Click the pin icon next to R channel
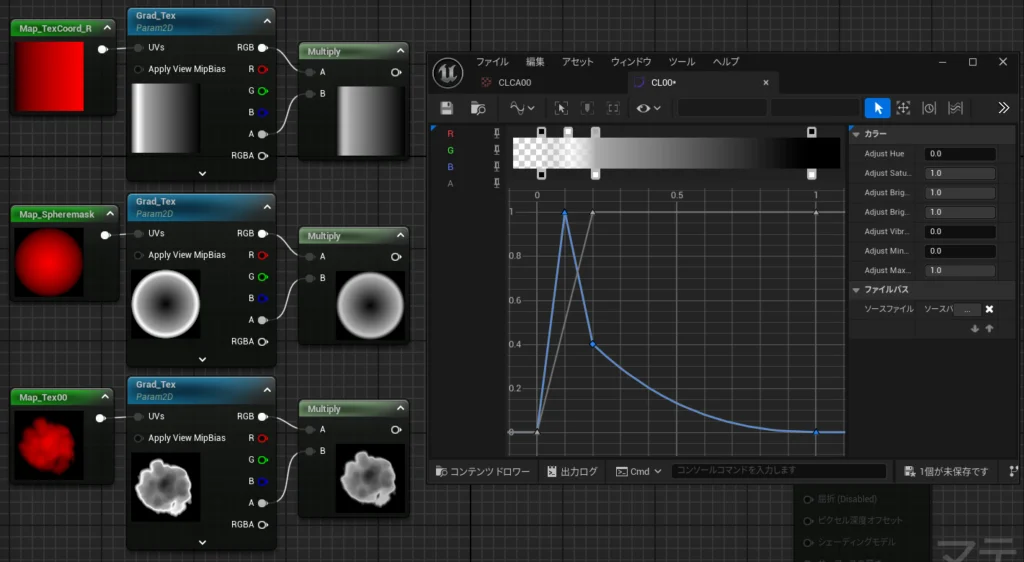The height and width of the screenshot is (562, 1024). click(497, 132)
